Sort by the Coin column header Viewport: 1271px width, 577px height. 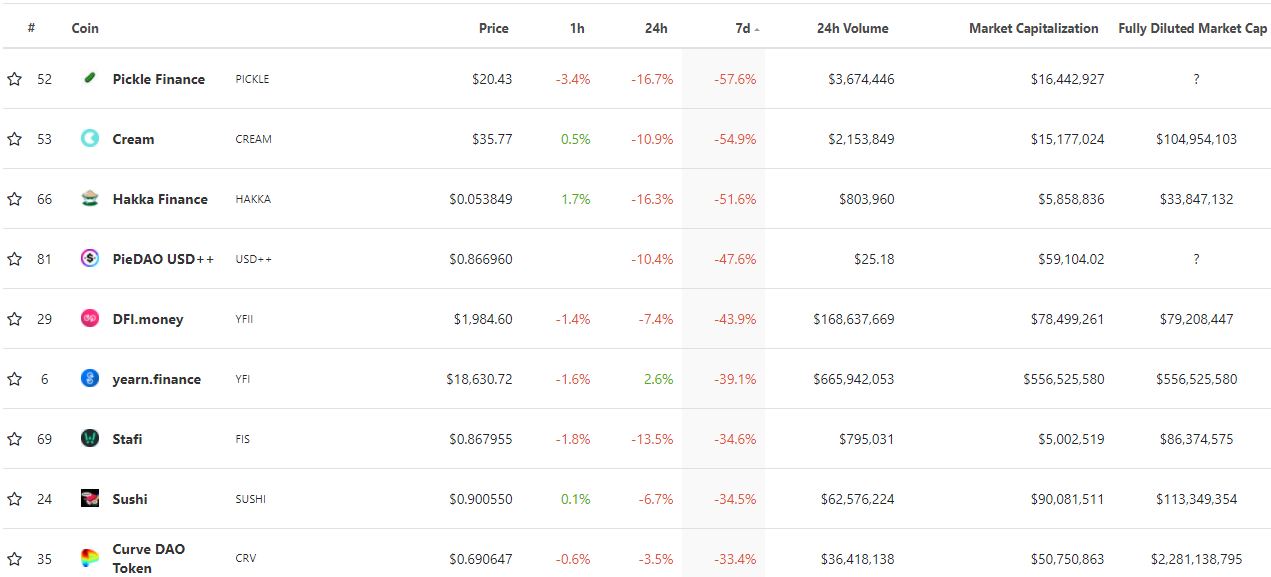coord(85,28)
